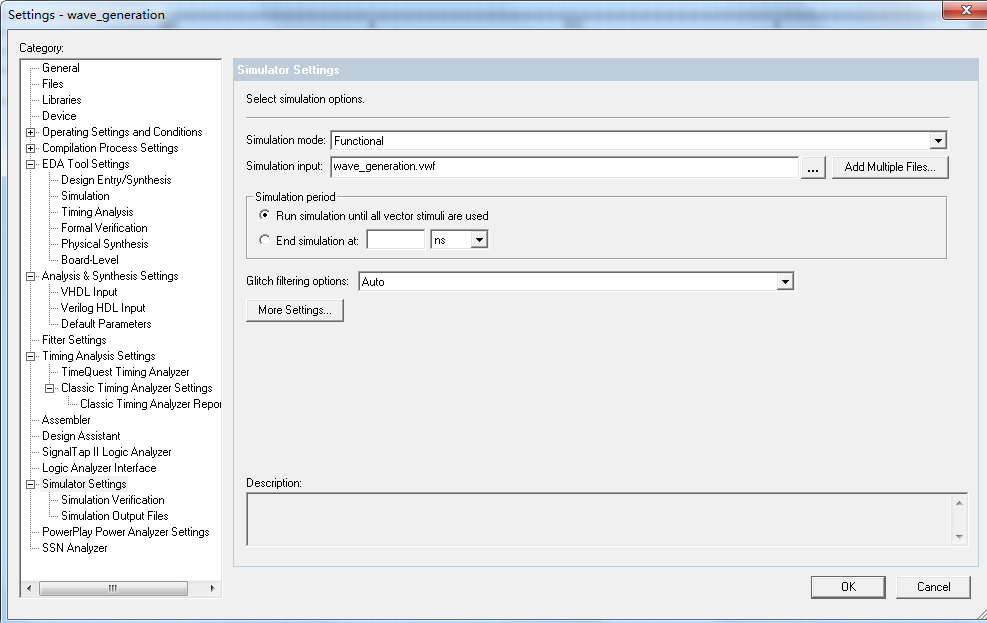Viewport: 987px width, 623px height.
Task: Open Default Parameters item
Action: (106, 324)
